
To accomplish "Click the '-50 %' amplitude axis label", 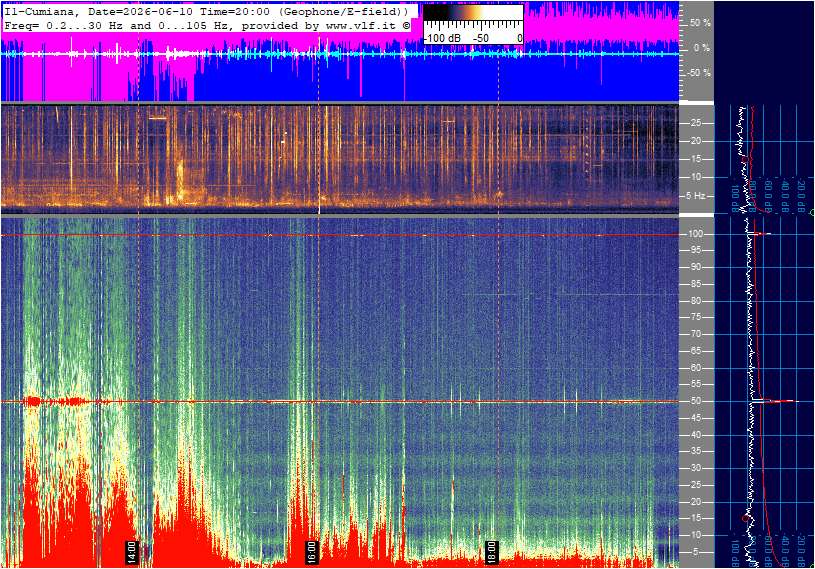I will click(699, 73).
